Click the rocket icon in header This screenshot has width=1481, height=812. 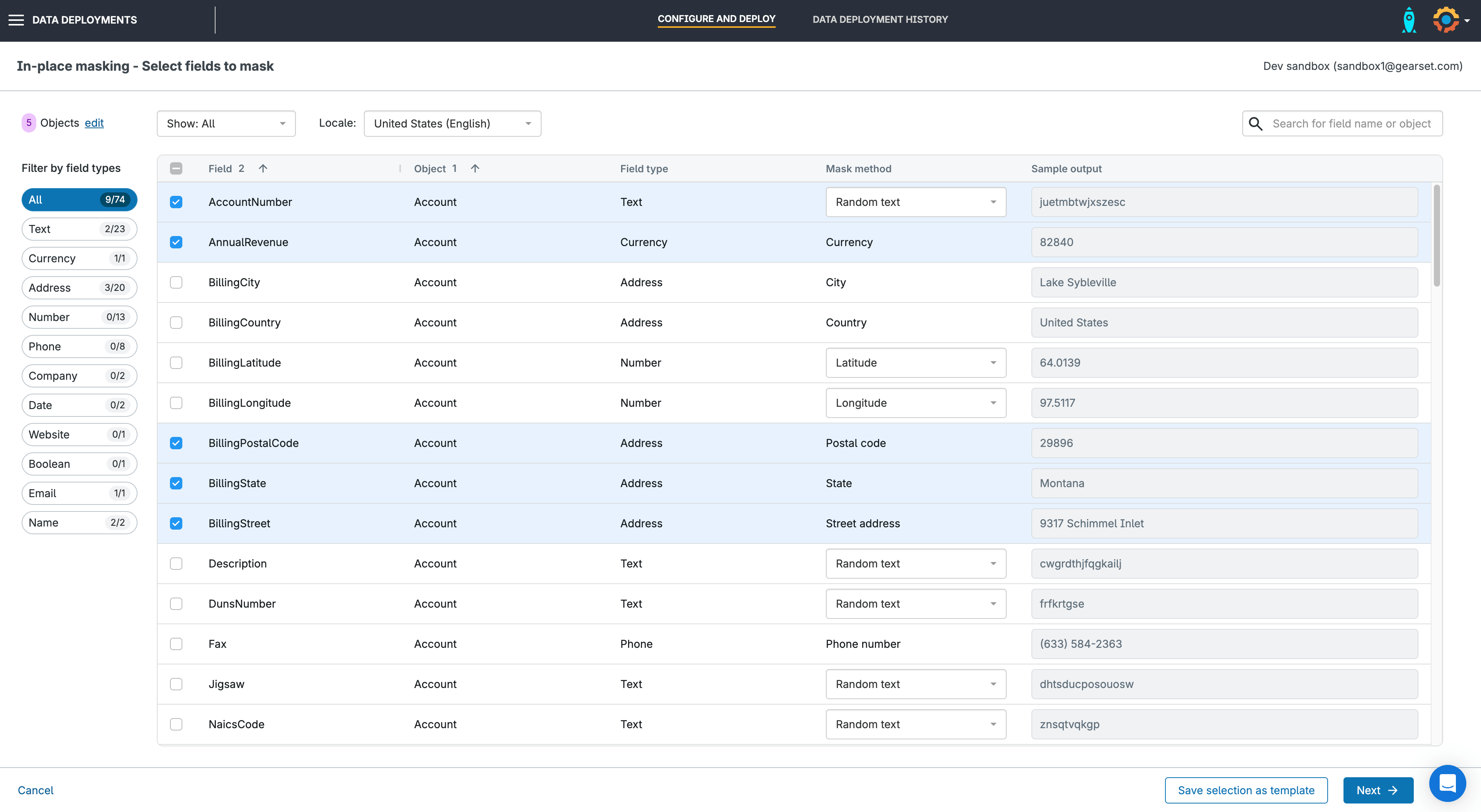[x=1408, y=20]
